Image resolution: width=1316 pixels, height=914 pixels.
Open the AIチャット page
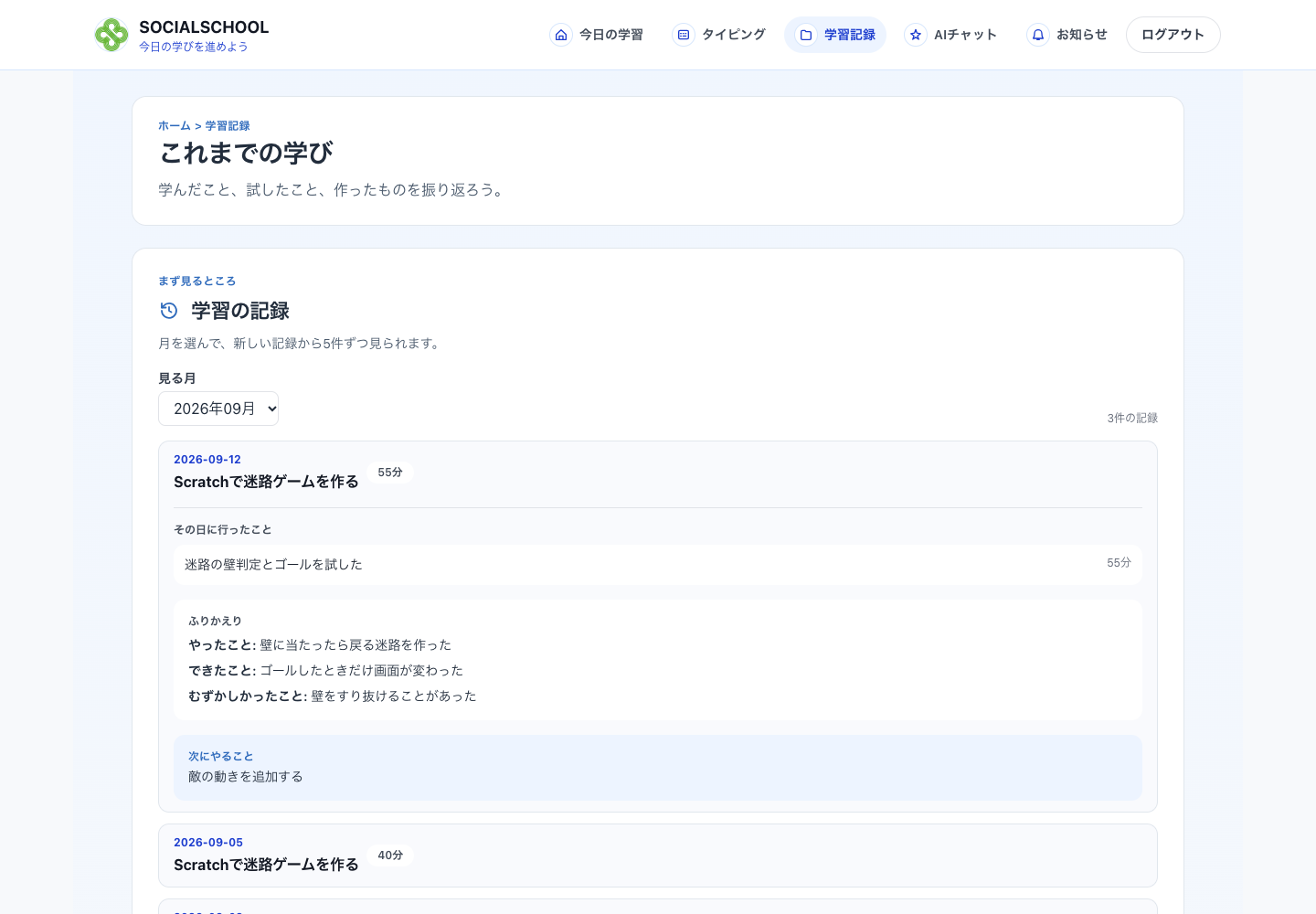951,35
